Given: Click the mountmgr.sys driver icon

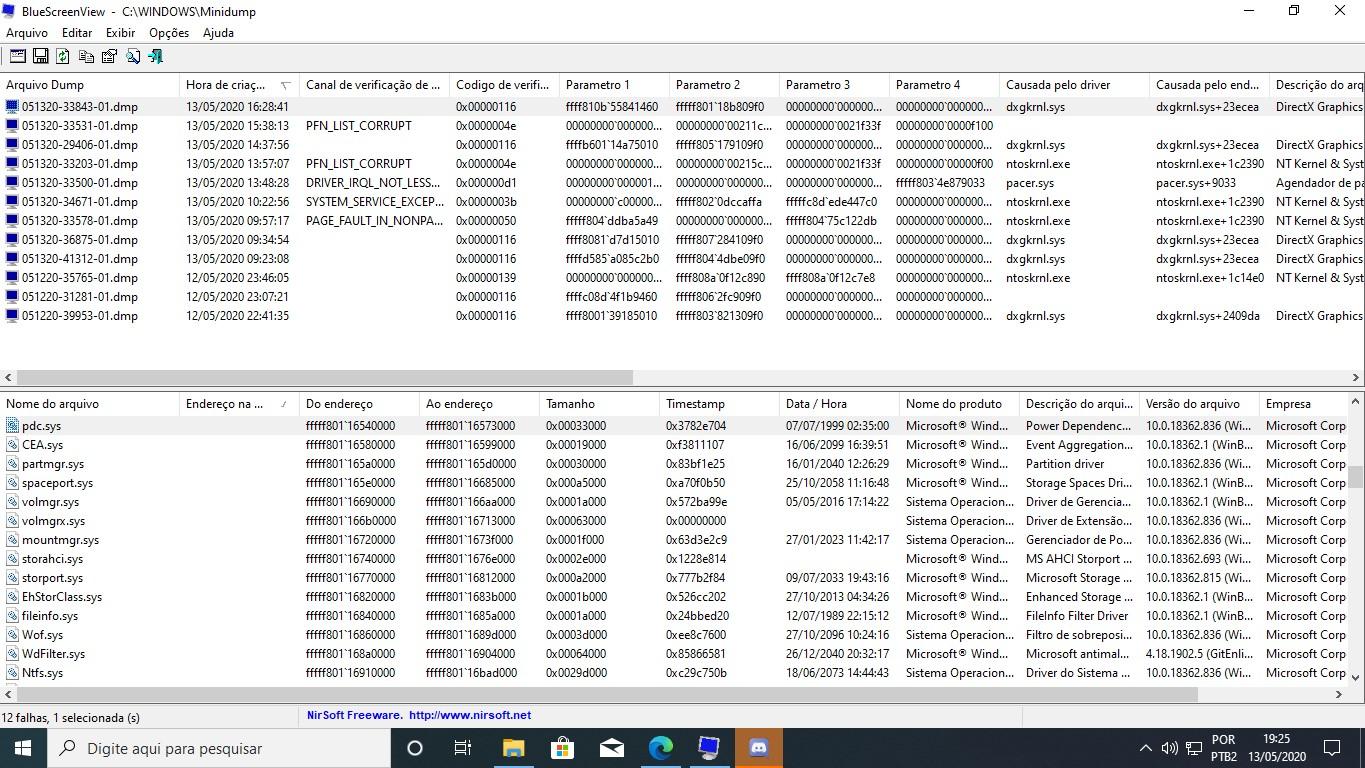Looking at the screenshot, I should click(x=12, y=540).
